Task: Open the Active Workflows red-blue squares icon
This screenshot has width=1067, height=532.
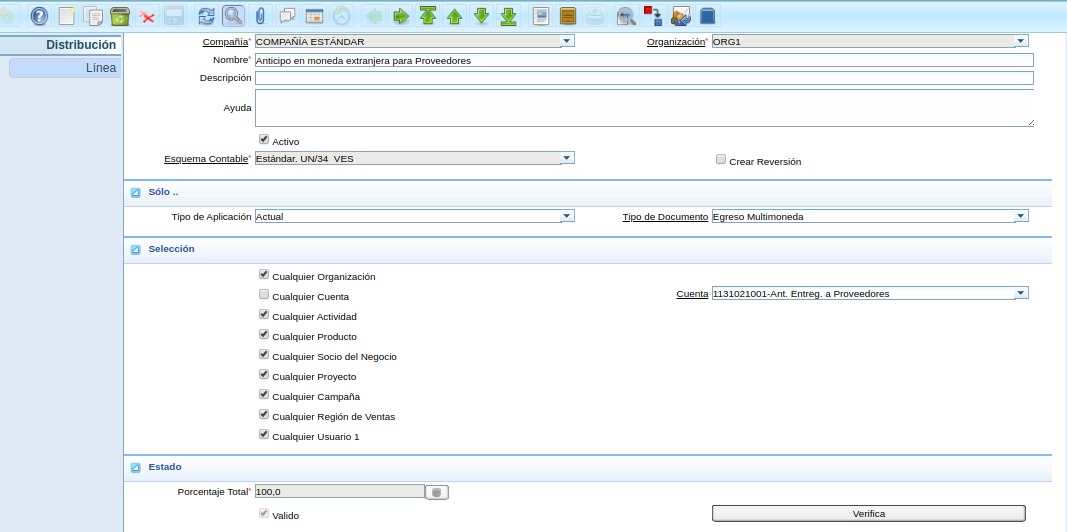Action: click(653, 15)
